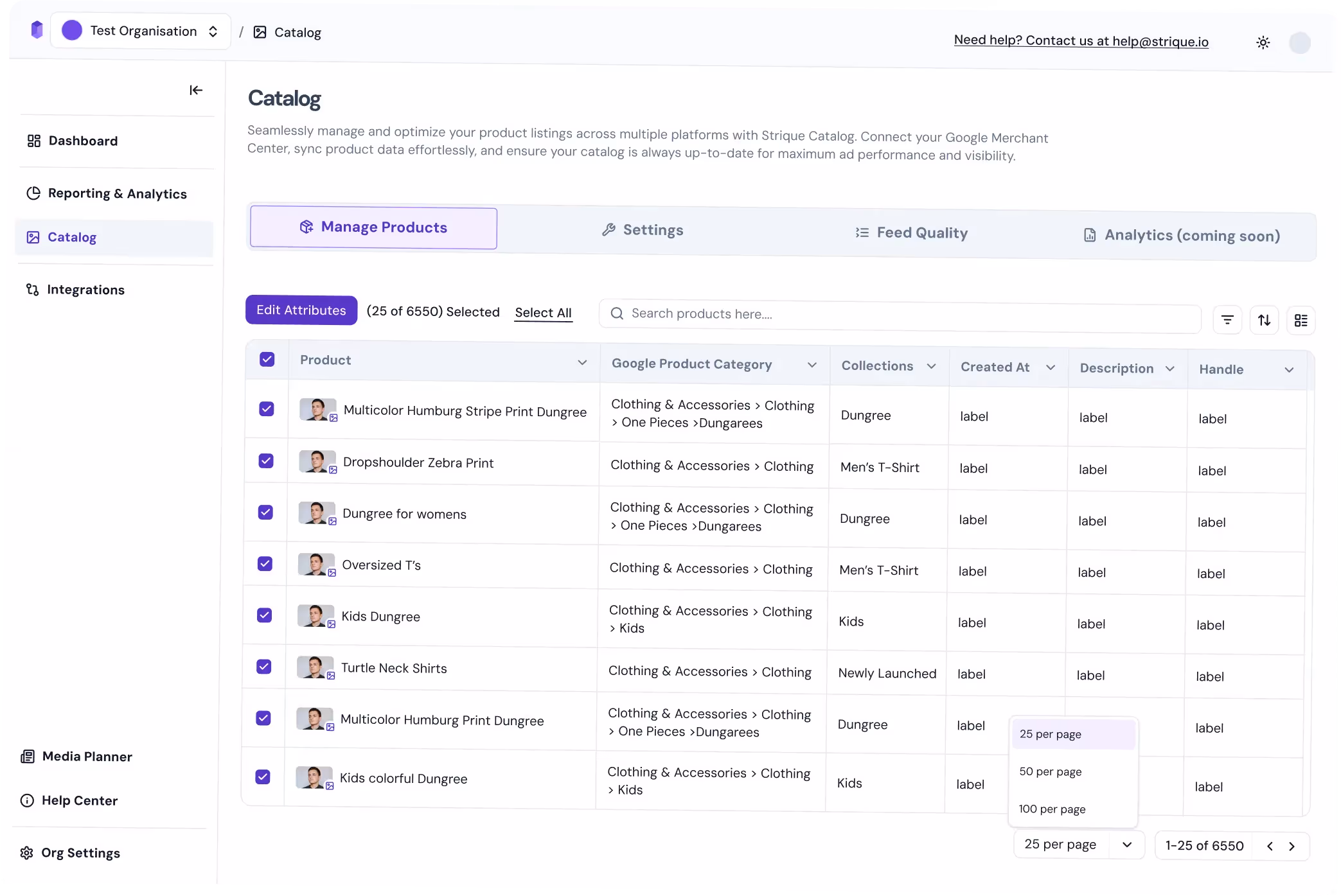Viewport: 1341px width, 896px height.
Task: Click the Media Planner newspaper icon
Action: click(x=28, y=757)
